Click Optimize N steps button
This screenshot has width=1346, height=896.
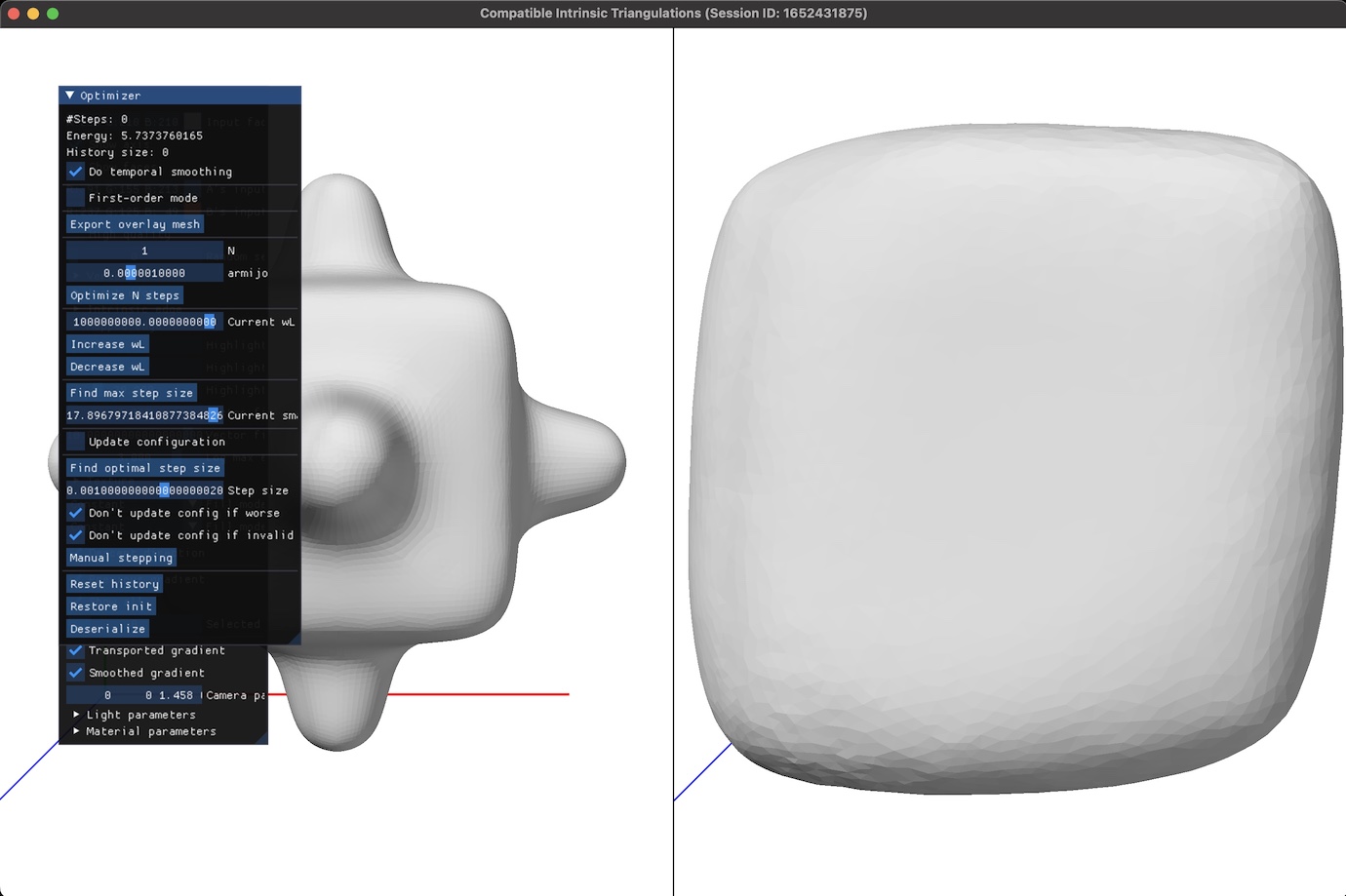[125, 295]
